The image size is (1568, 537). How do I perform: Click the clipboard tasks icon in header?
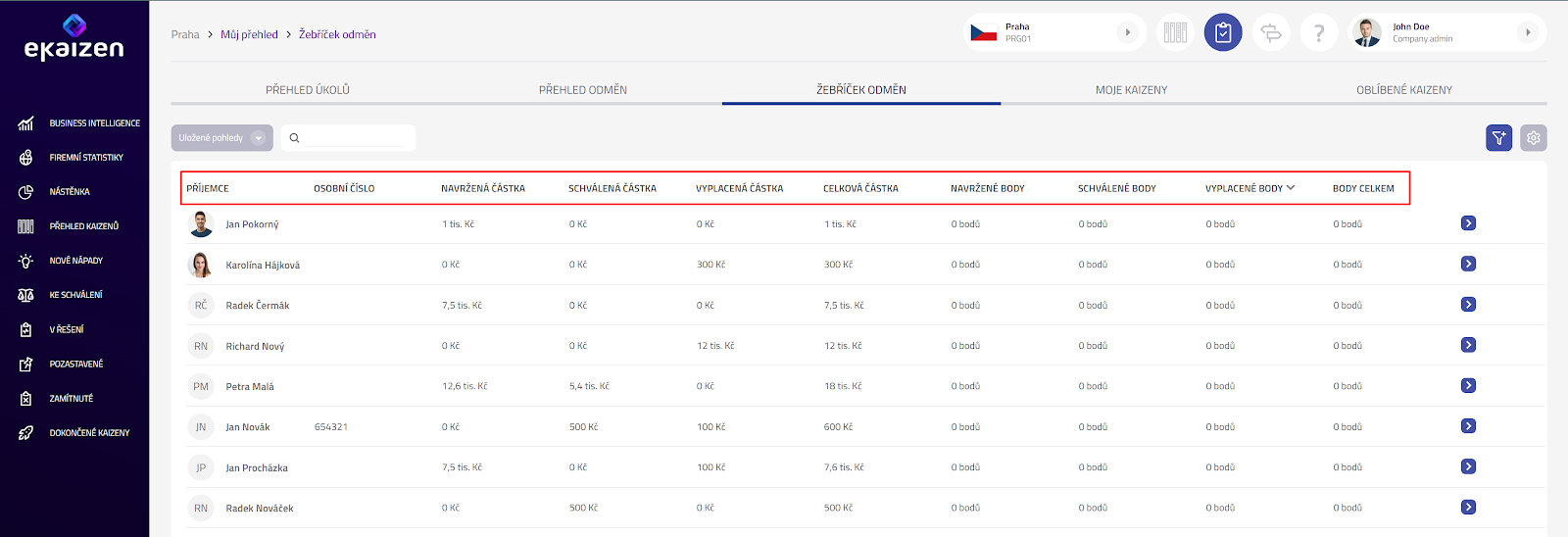coord(1223,33)
